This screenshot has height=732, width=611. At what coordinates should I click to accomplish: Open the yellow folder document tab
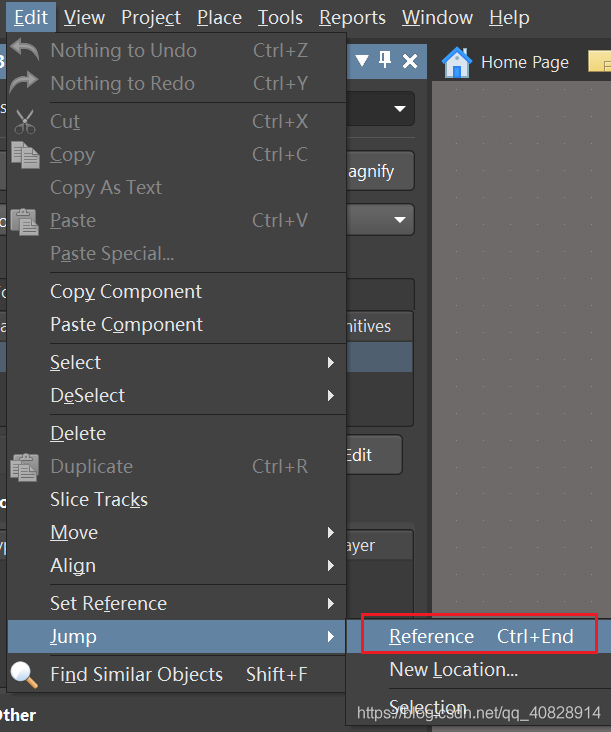(x=600, y=62)
